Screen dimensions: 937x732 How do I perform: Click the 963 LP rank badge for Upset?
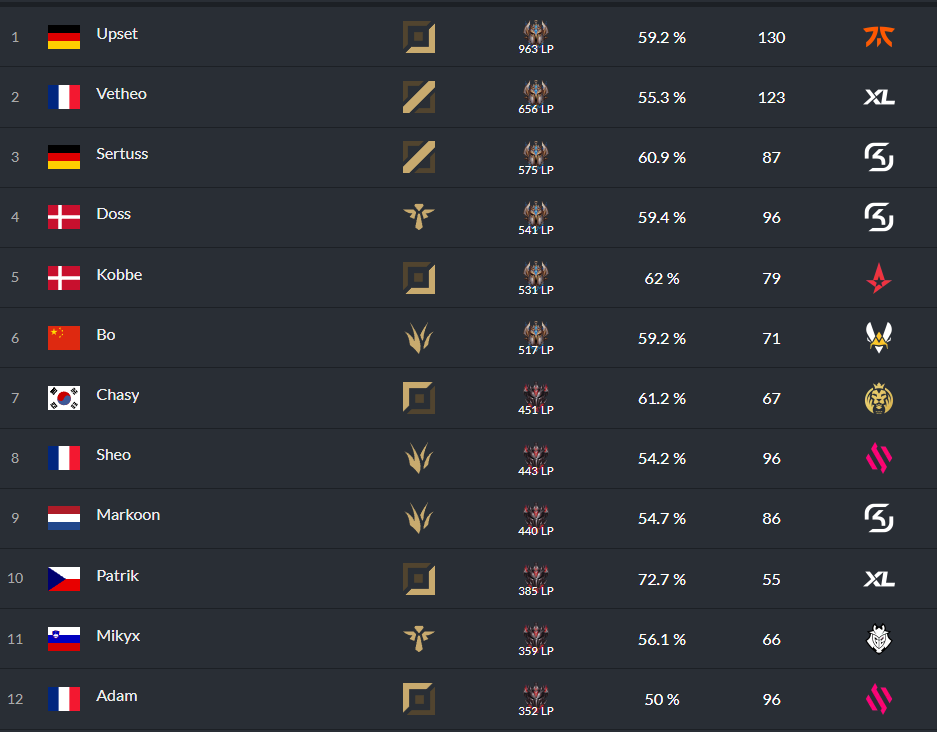[x=536, y=38]
